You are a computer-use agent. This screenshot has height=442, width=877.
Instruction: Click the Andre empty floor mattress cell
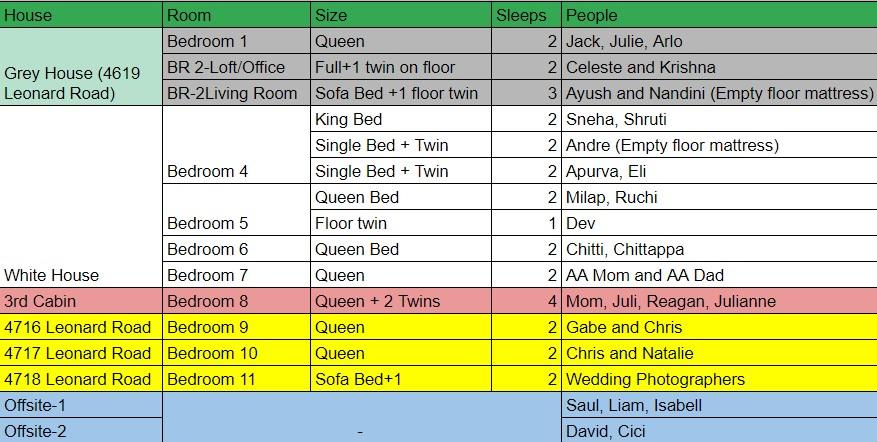tap(719, 145)
